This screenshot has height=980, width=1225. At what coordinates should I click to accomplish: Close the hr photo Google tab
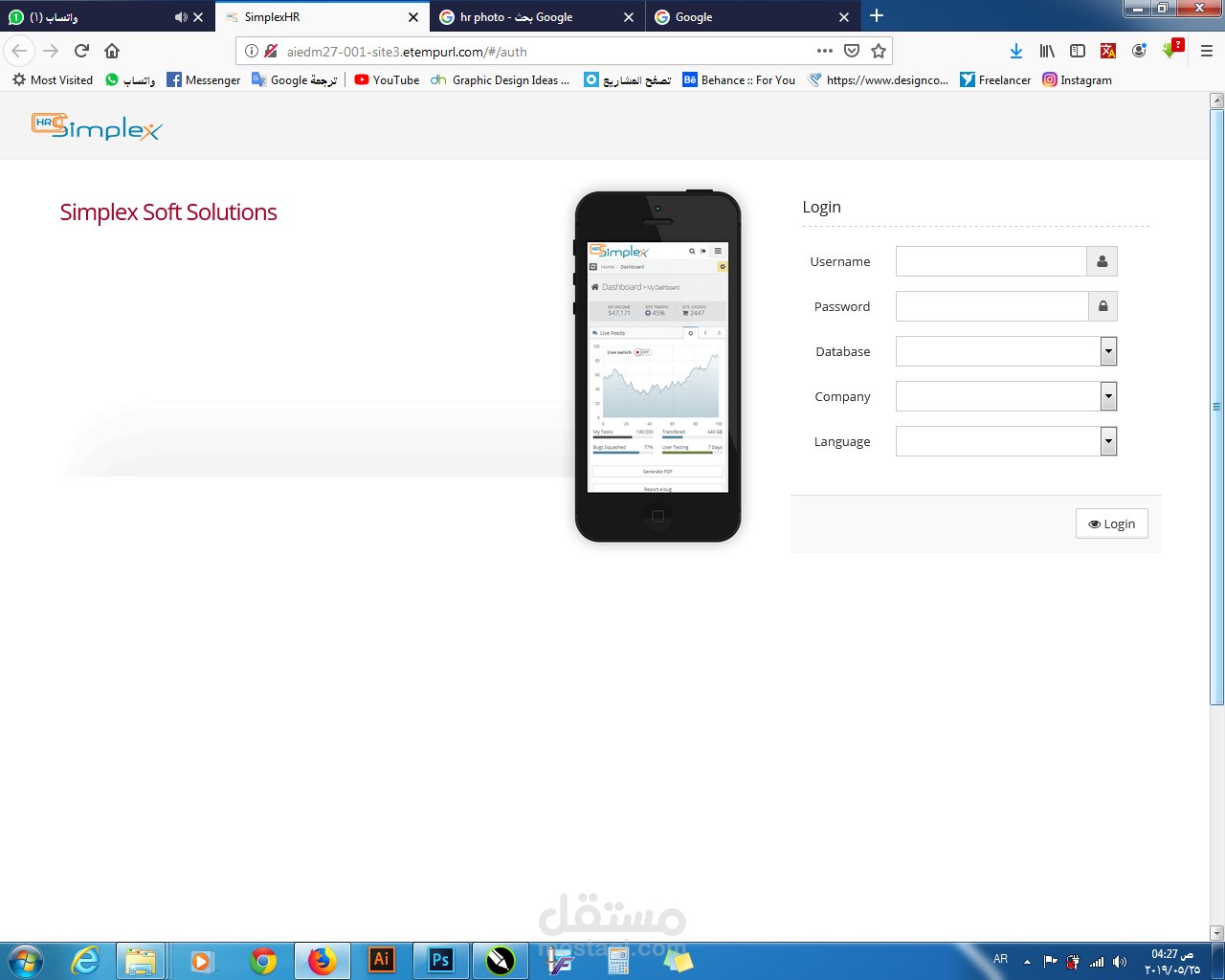[x=629, y=17]
